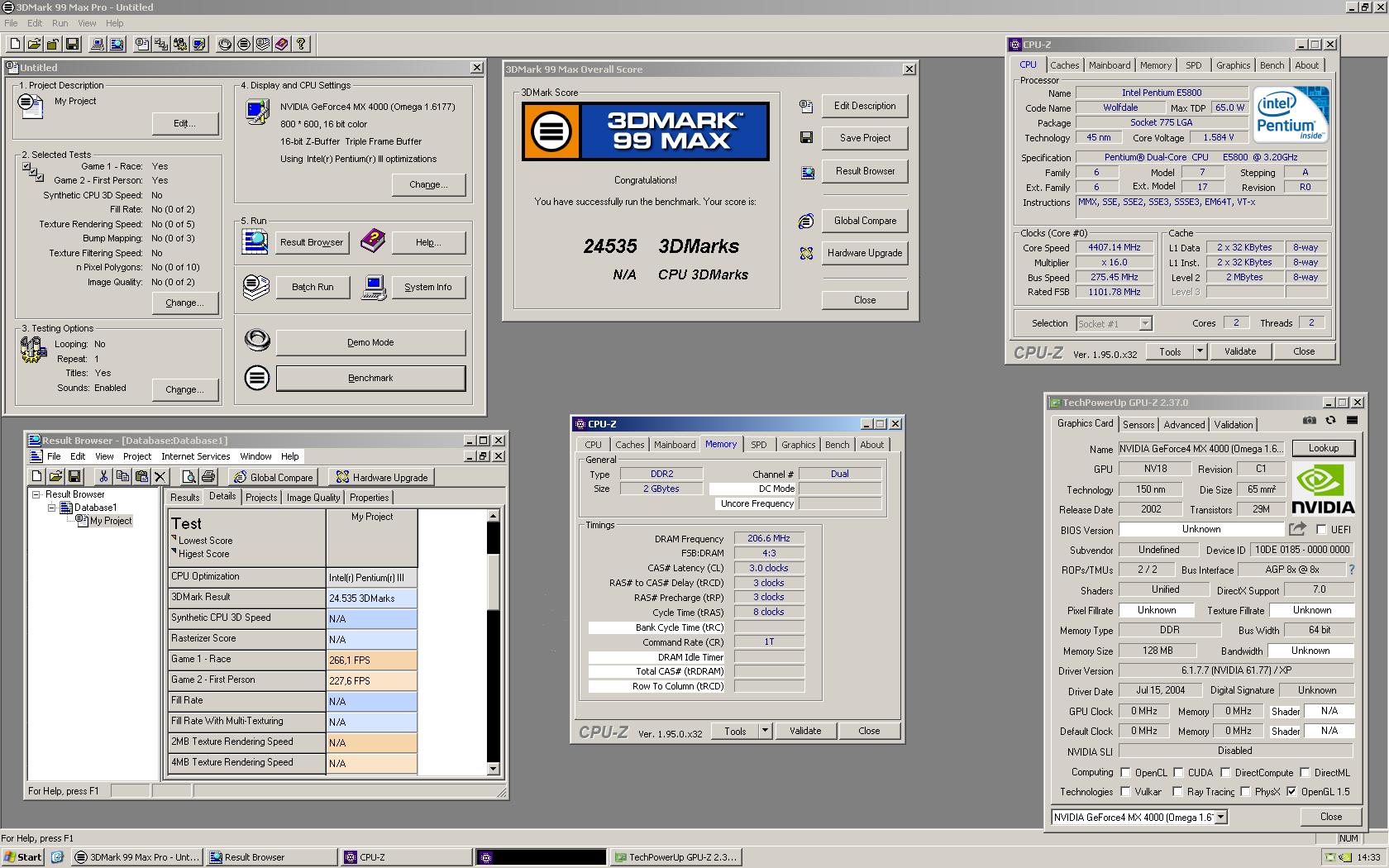Click the Copy icon in Result Browser toolbar

tap(122, 476)
